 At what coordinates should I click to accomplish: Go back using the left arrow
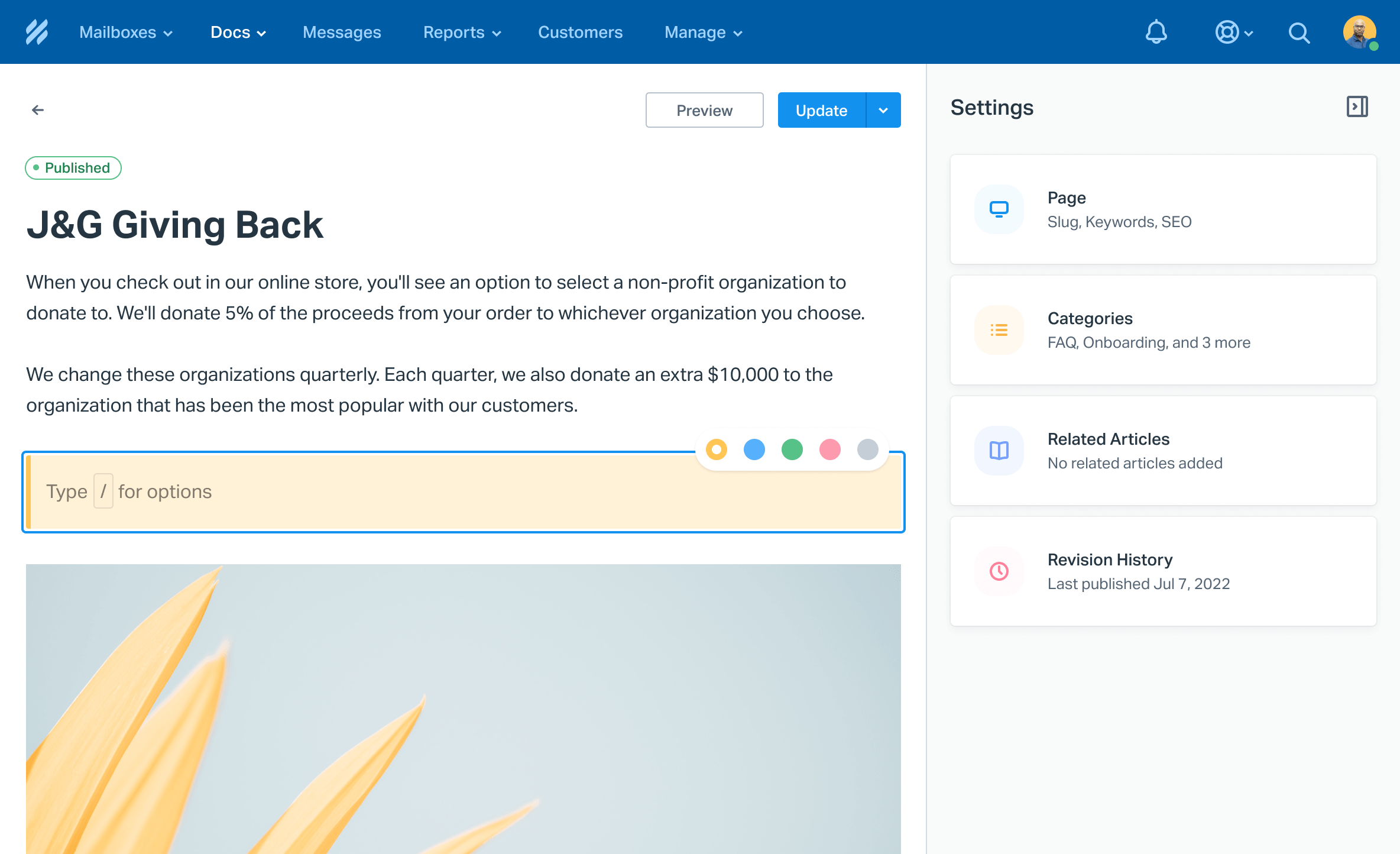tap(38, 110)
